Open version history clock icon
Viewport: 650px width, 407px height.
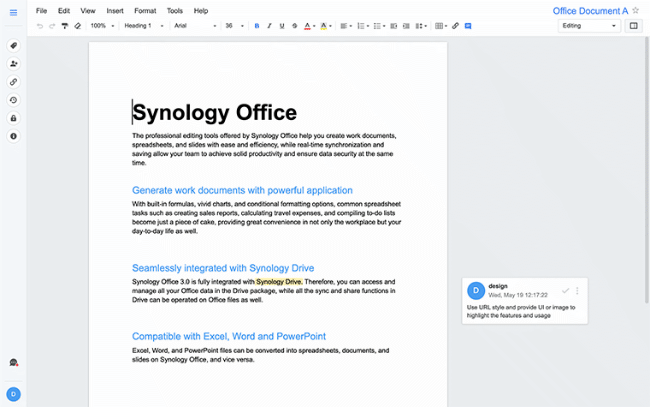13,100
